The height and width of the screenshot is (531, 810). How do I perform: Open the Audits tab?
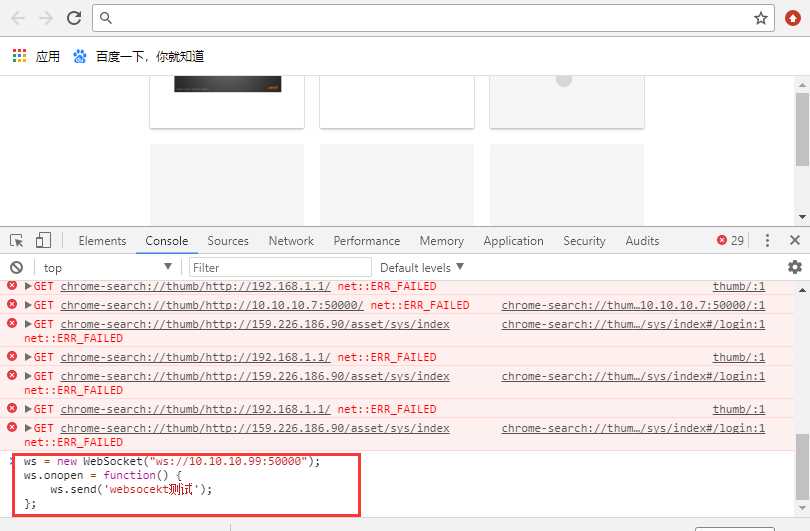tap(642, 241)
